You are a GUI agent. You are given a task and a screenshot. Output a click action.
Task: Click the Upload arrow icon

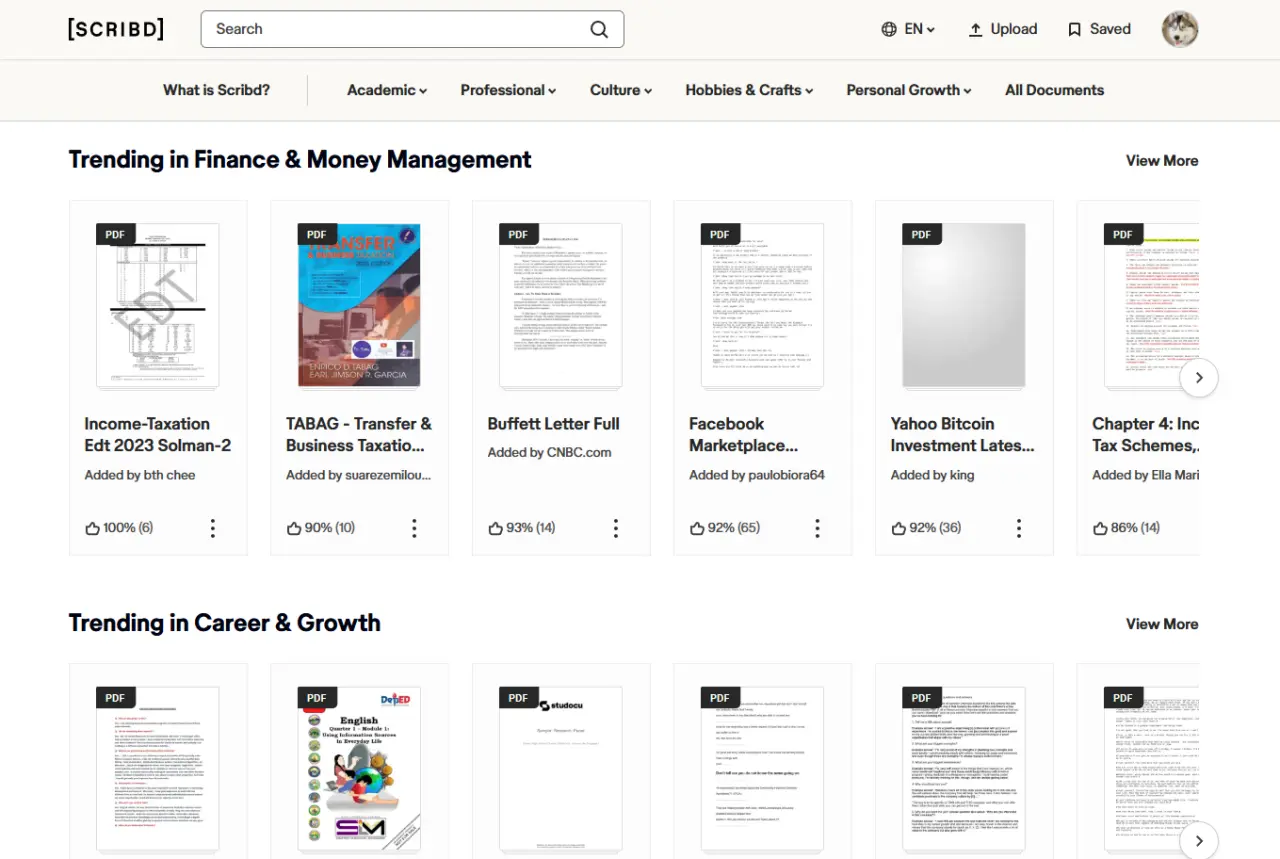pos(976,30)
